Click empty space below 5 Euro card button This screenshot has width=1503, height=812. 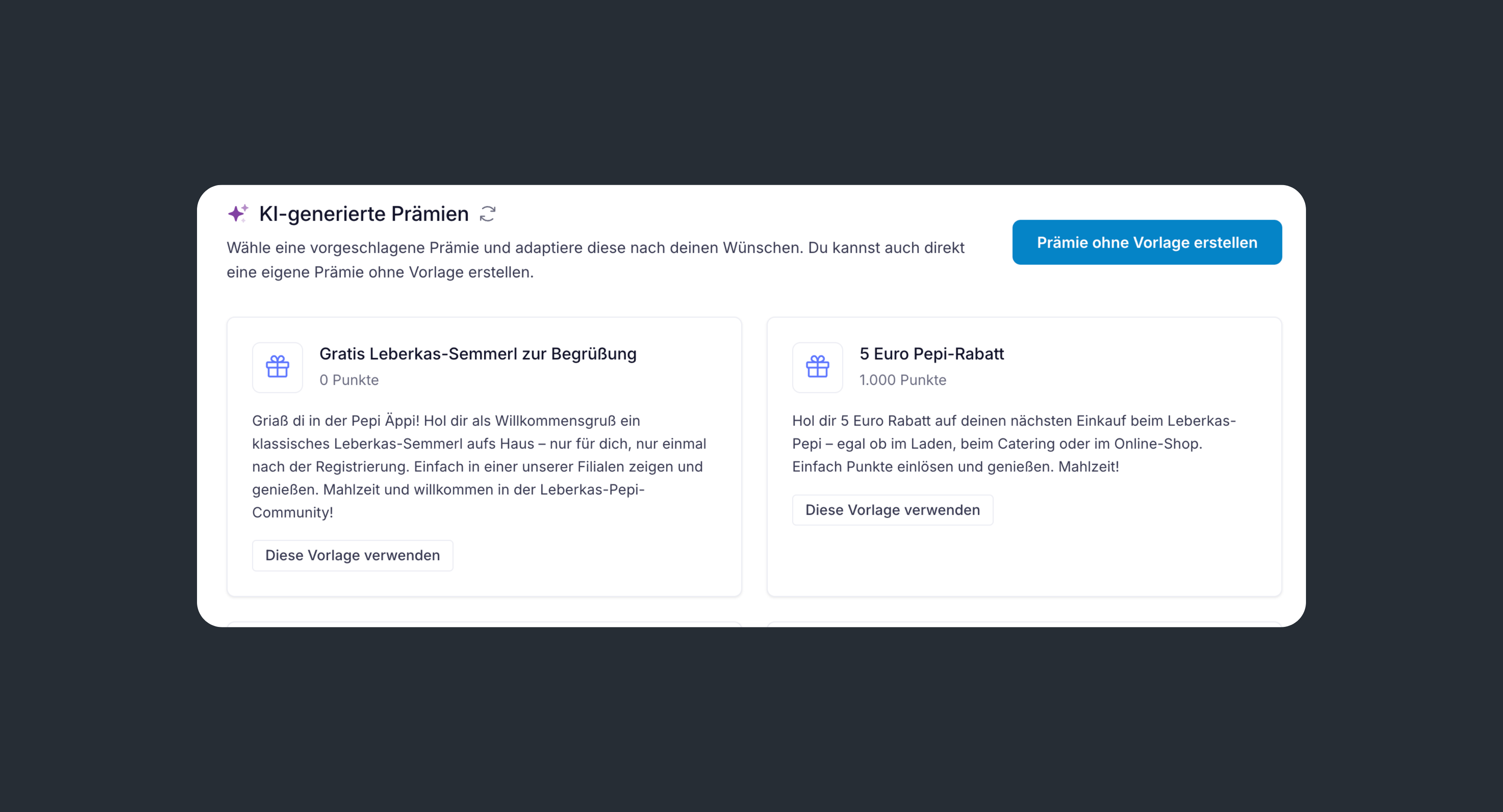click(x=1024, y=560)
